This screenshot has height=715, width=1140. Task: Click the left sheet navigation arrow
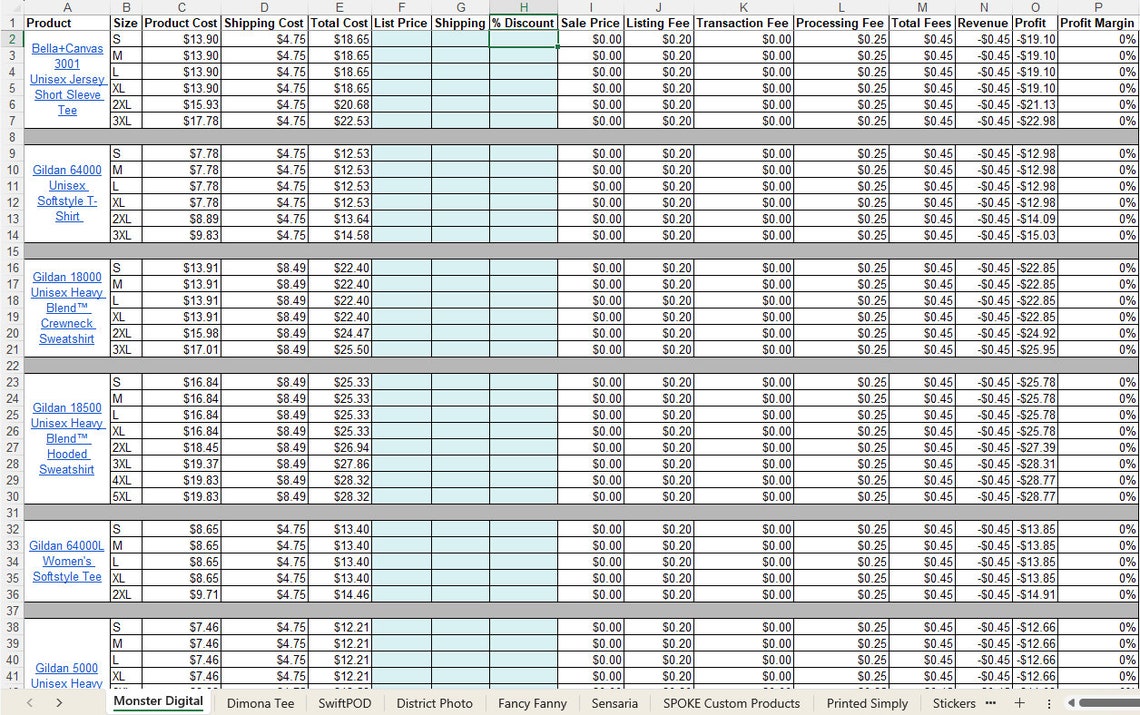point(29,703)
